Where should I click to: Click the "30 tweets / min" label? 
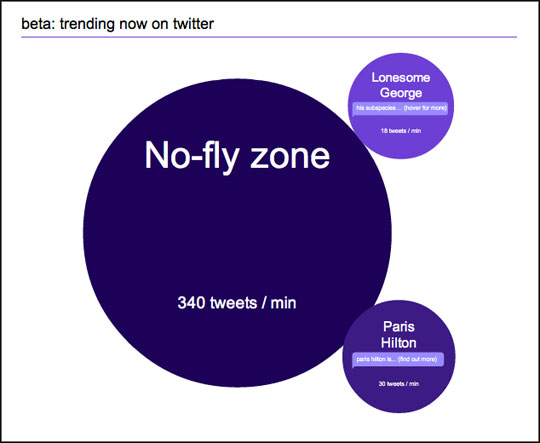tap(399, 384)
